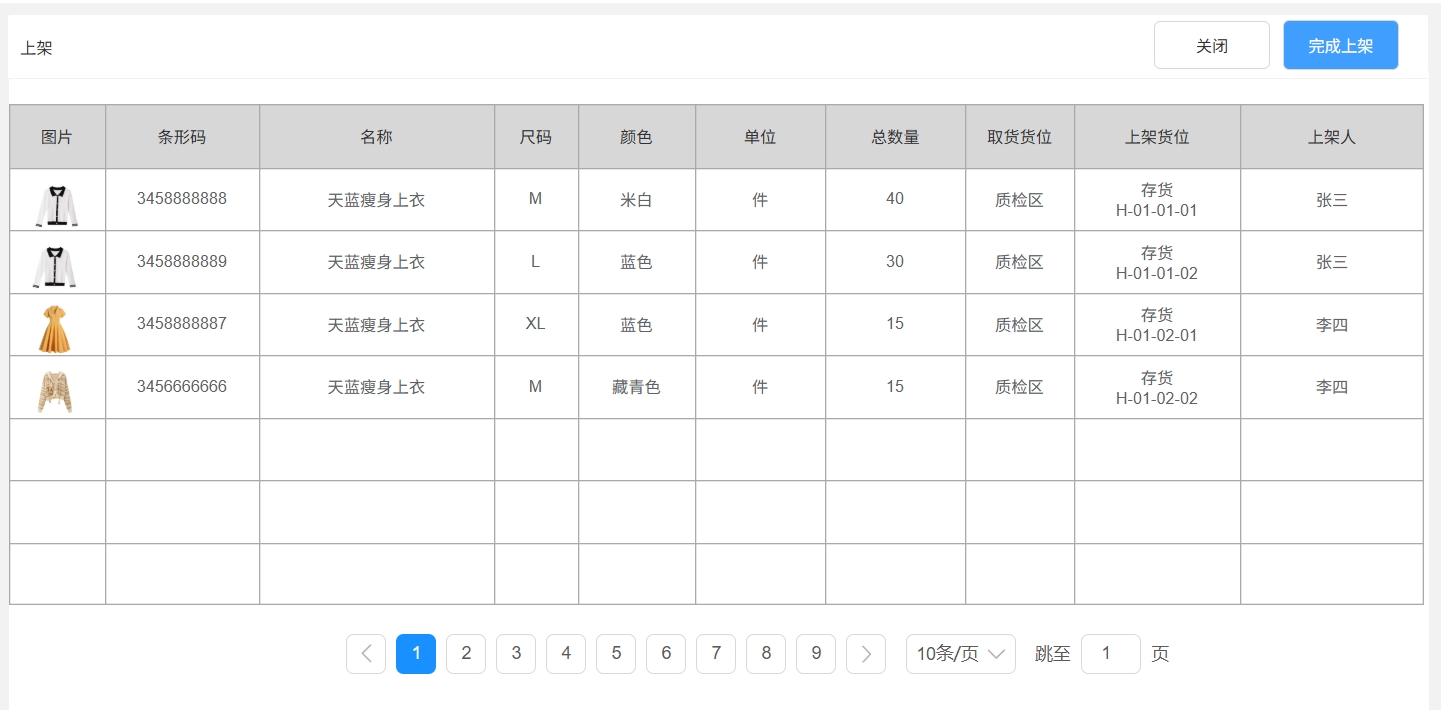1441x710 pixels.
Task: Open the white jacket thumbnail for barcode 3458888888
Action: [x=57, y=205]
